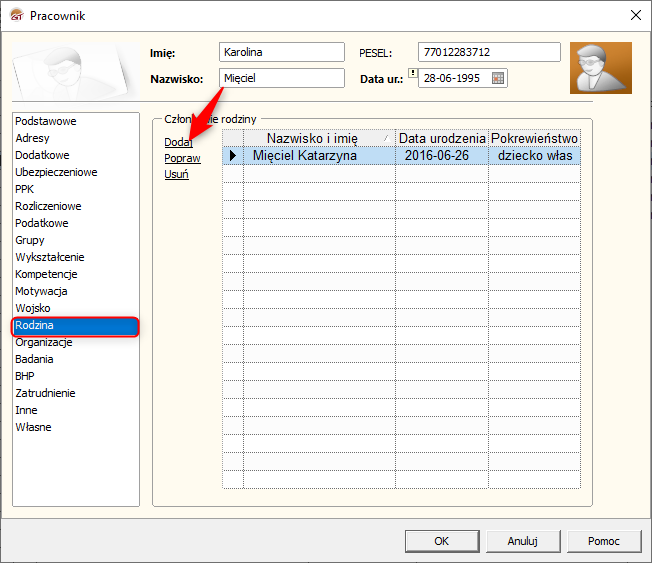
Task: Click Dodaj to add a family member
Action: pyautogui.click(x=178, y=142)
